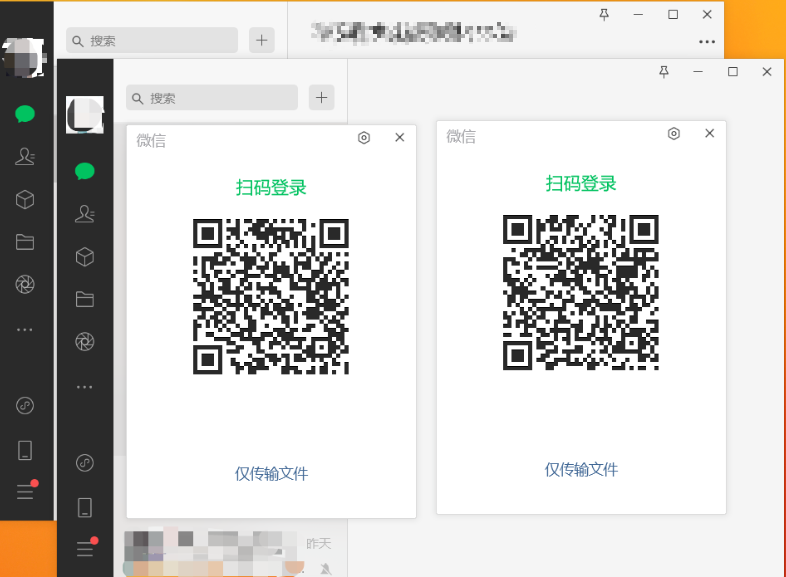Open Favorites cube icon in back window sidebar

(25, 200)
